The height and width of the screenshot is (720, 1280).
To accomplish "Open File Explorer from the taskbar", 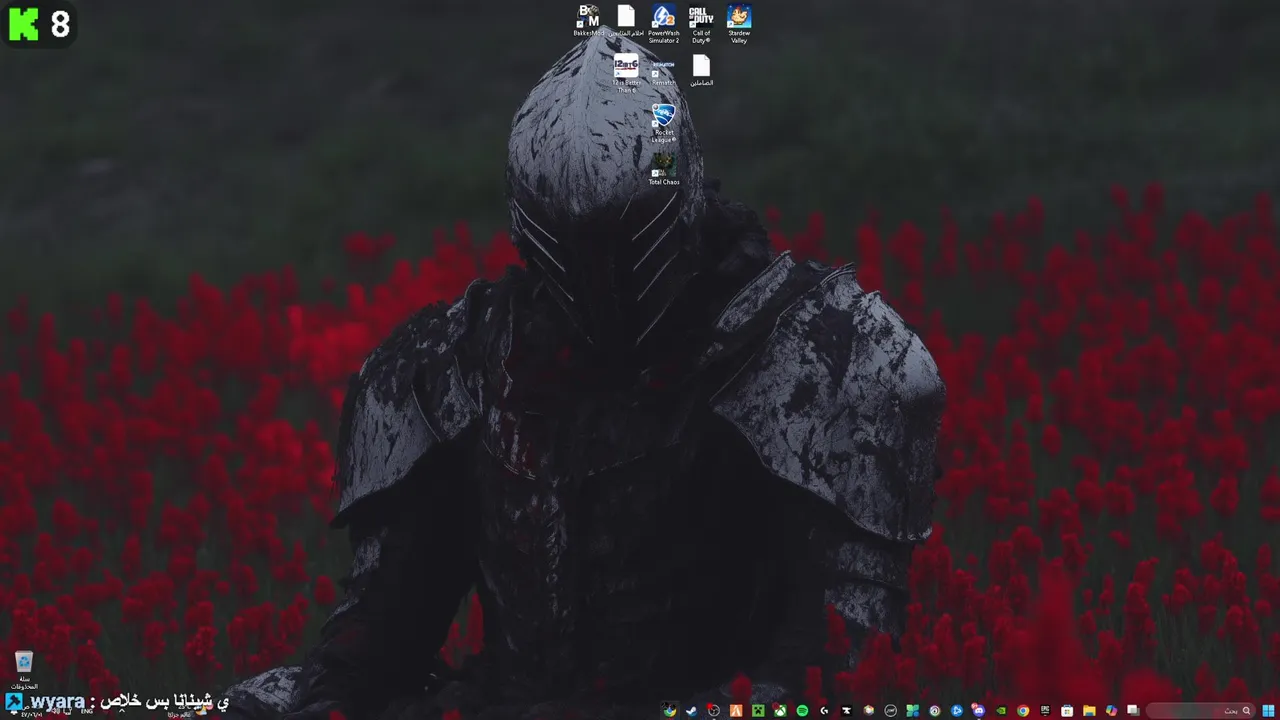I will pyautogui.click(x=1089, y=710).
